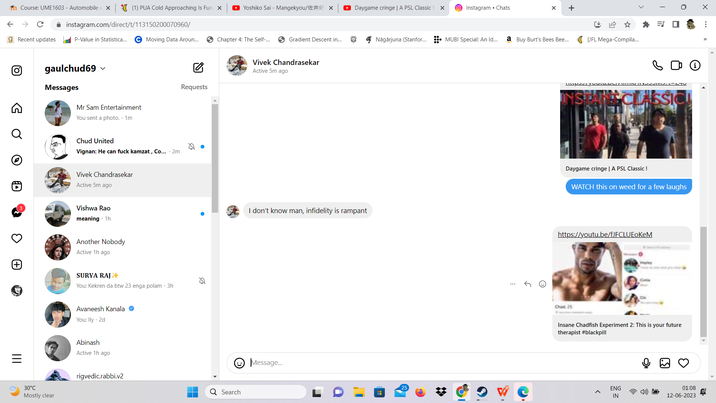
Task: Open File Explorer from taskbar
Action: click(359, 392)
